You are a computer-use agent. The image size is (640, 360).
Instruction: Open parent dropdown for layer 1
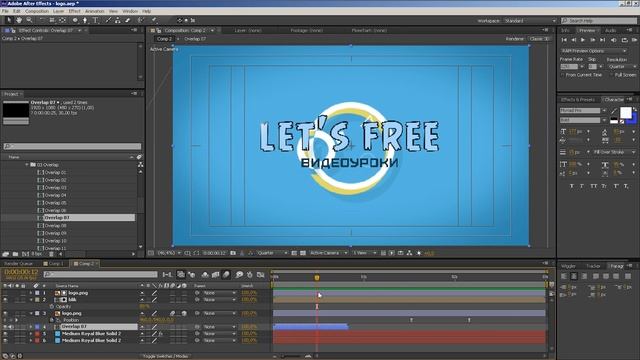pos(220,293)
